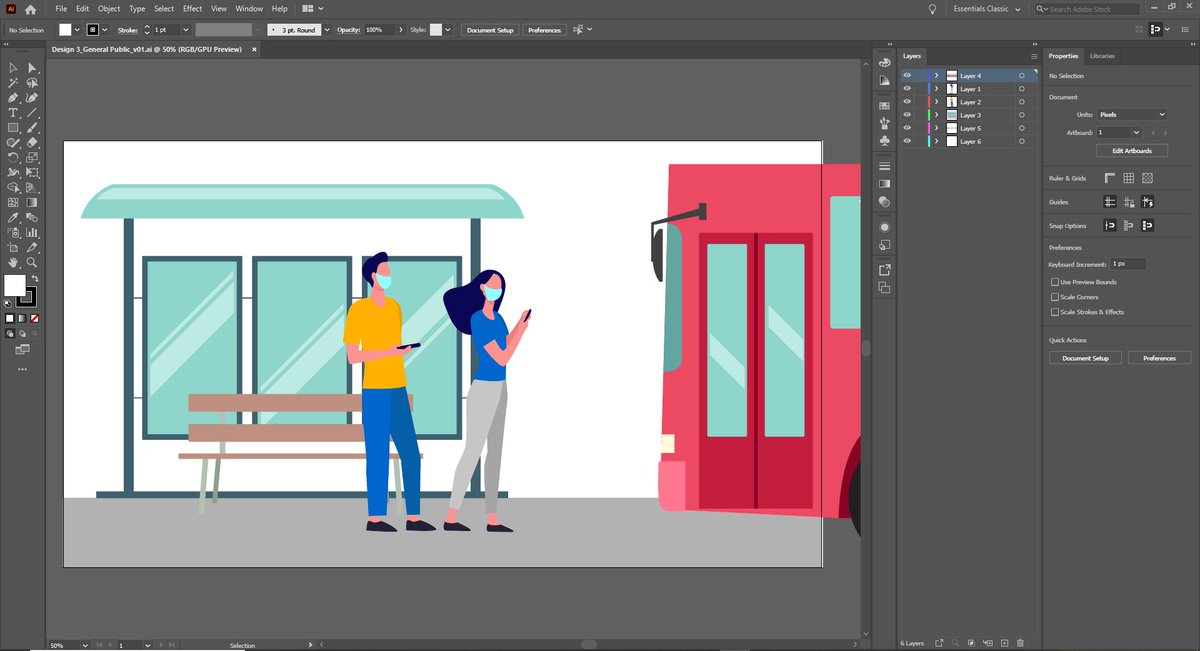Select the Direct Selection tool
Screen dimensions: 1200x651
[32, 68]
